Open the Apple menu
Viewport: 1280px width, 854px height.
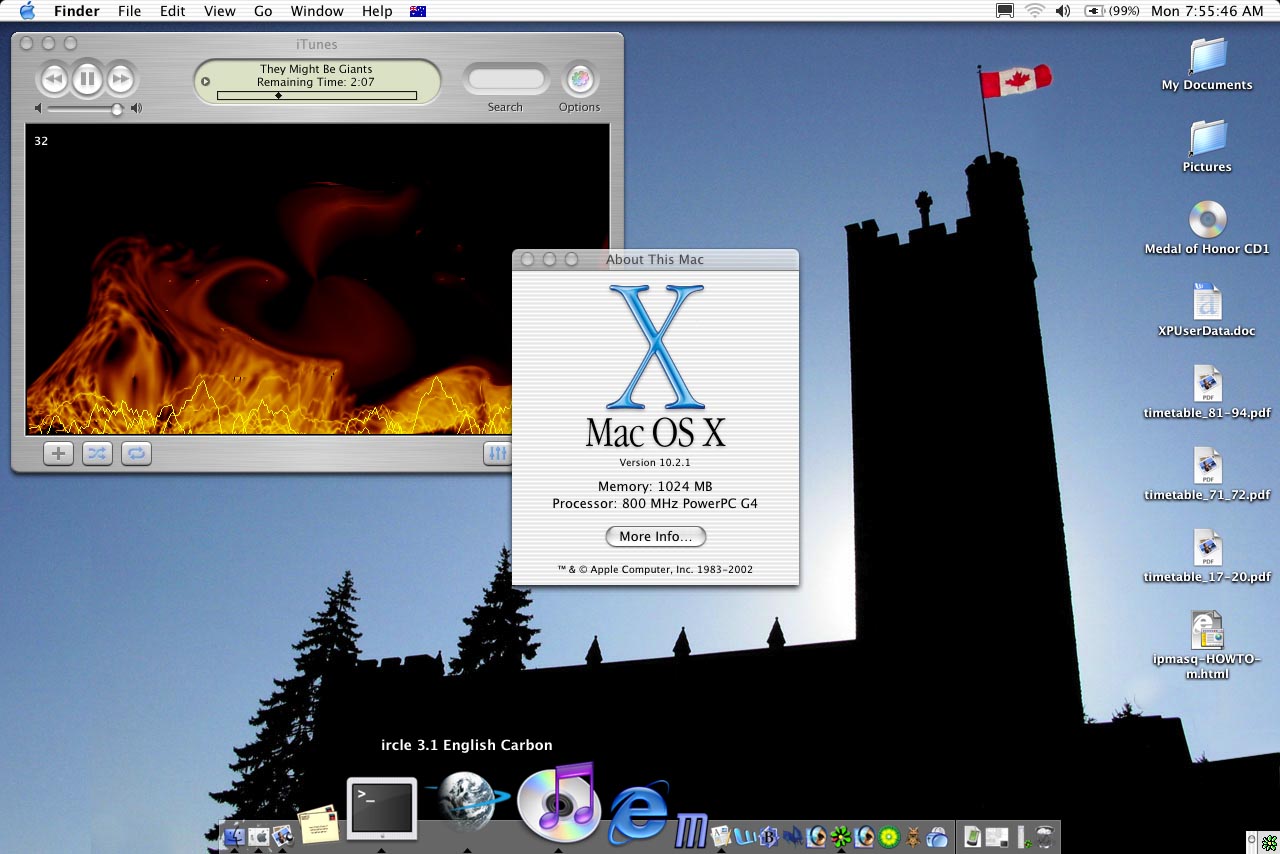pyautogui.click(x=27, y=11)
